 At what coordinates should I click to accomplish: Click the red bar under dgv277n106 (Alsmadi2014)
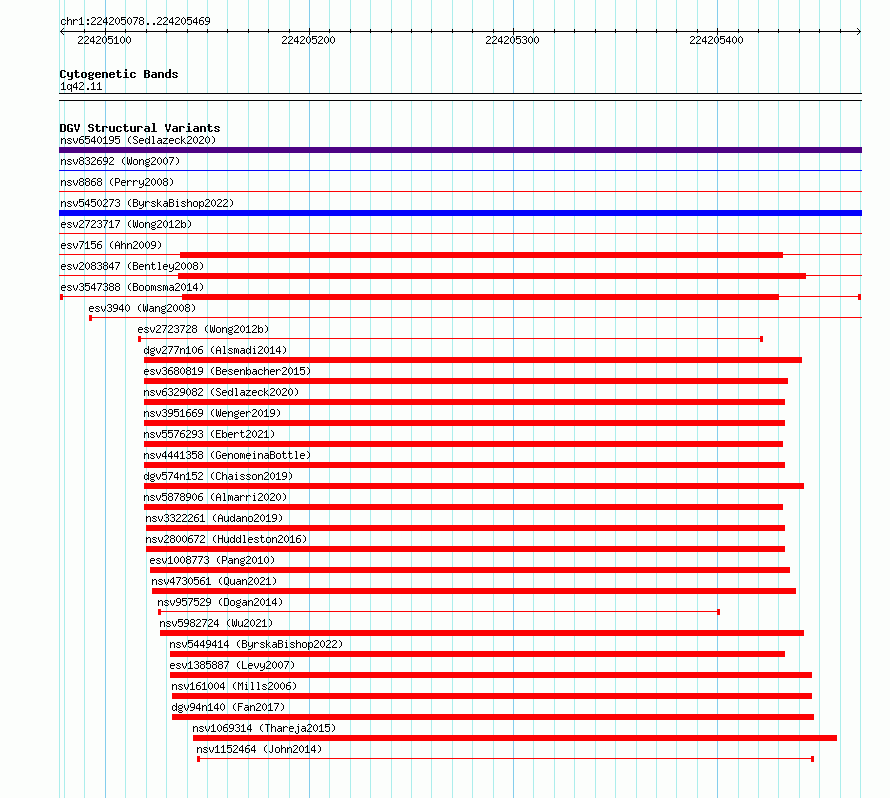point(473,360)
